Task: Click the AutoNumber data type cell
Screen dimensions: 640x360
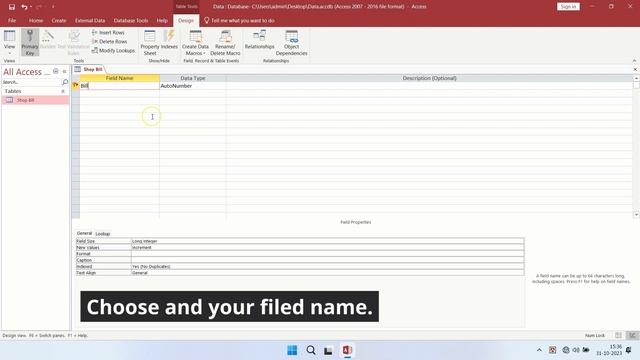Action: (x=193, y=86)
